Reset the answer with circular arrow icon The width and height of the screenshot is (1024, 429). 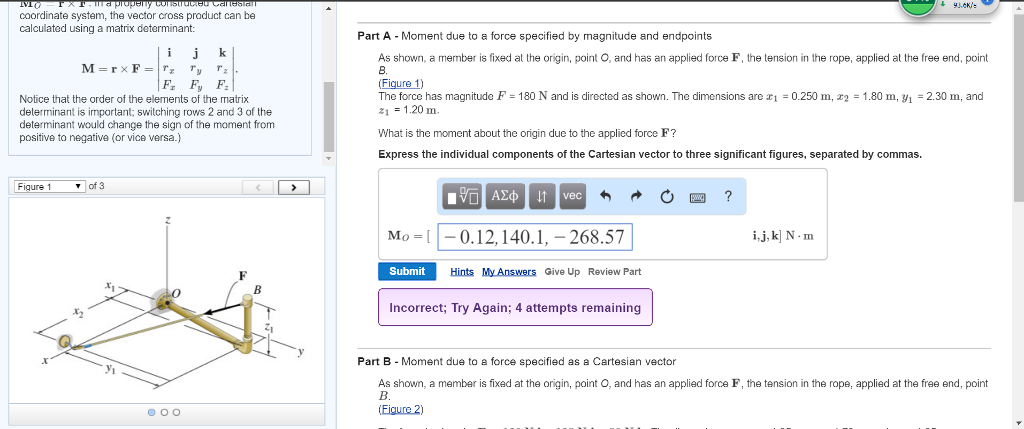666,197
